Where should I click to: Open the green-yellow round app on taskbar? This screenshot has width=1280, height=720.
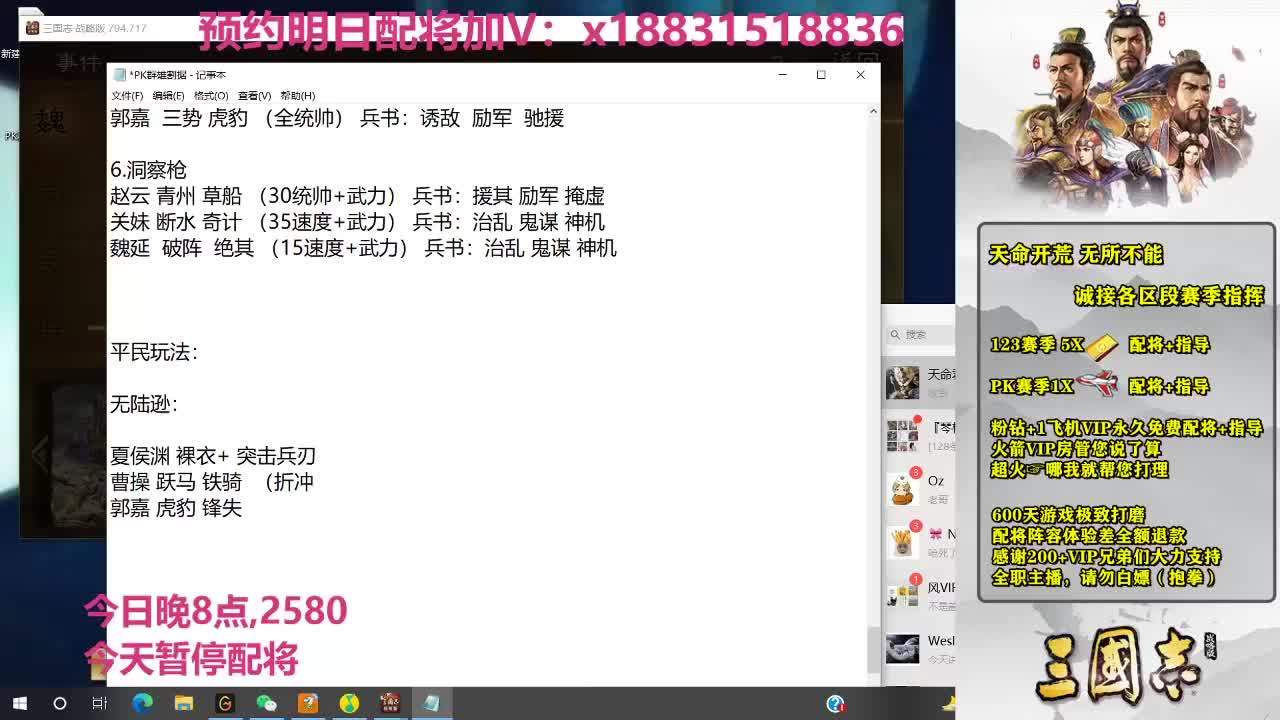click(349, 704)
